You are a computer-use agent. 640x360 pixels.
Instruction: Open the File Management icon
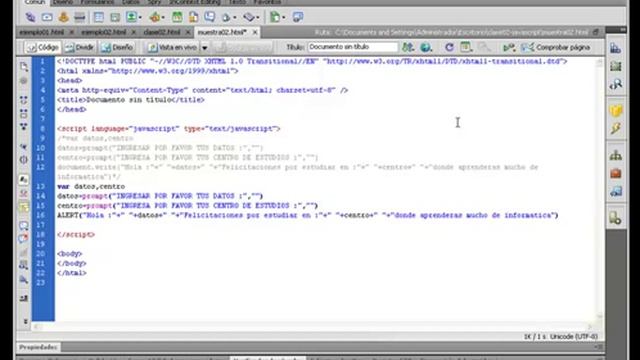408,47
